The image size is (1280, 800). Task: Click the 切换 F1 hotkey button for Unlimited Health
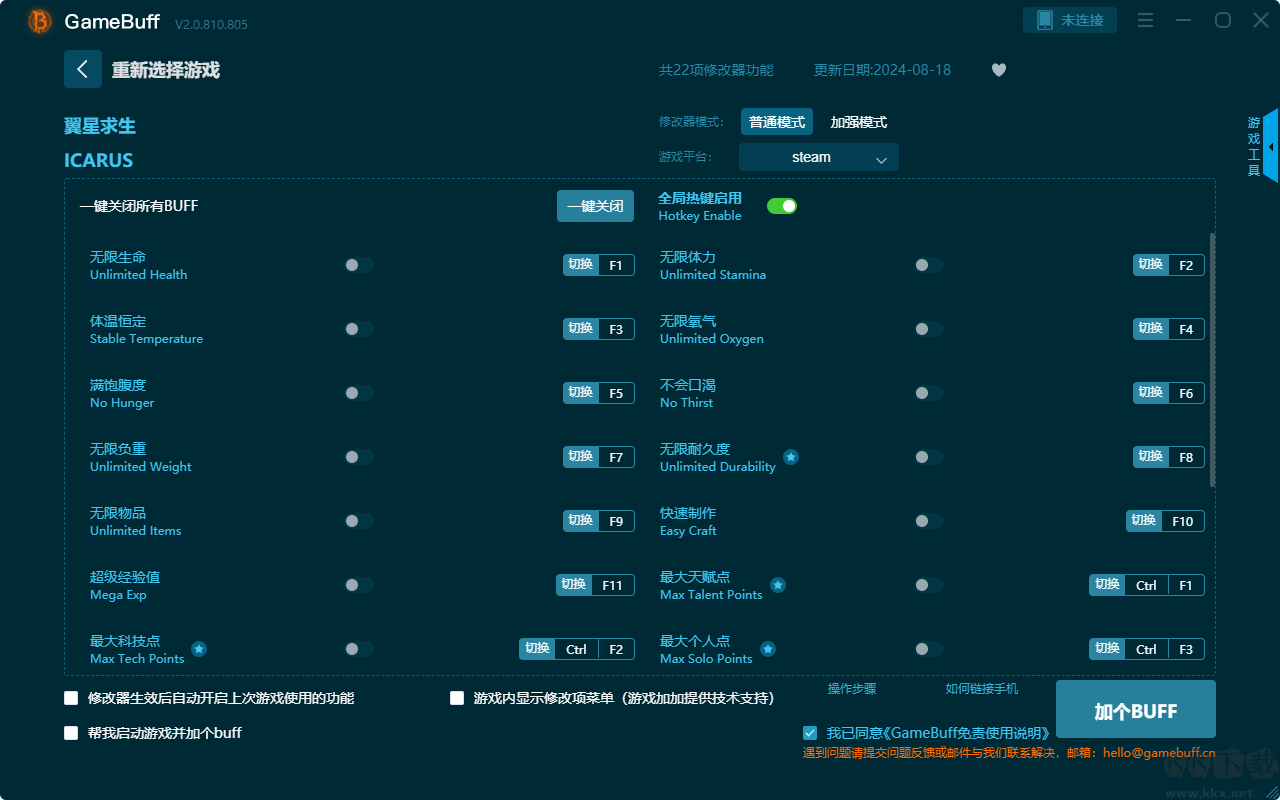599,265
